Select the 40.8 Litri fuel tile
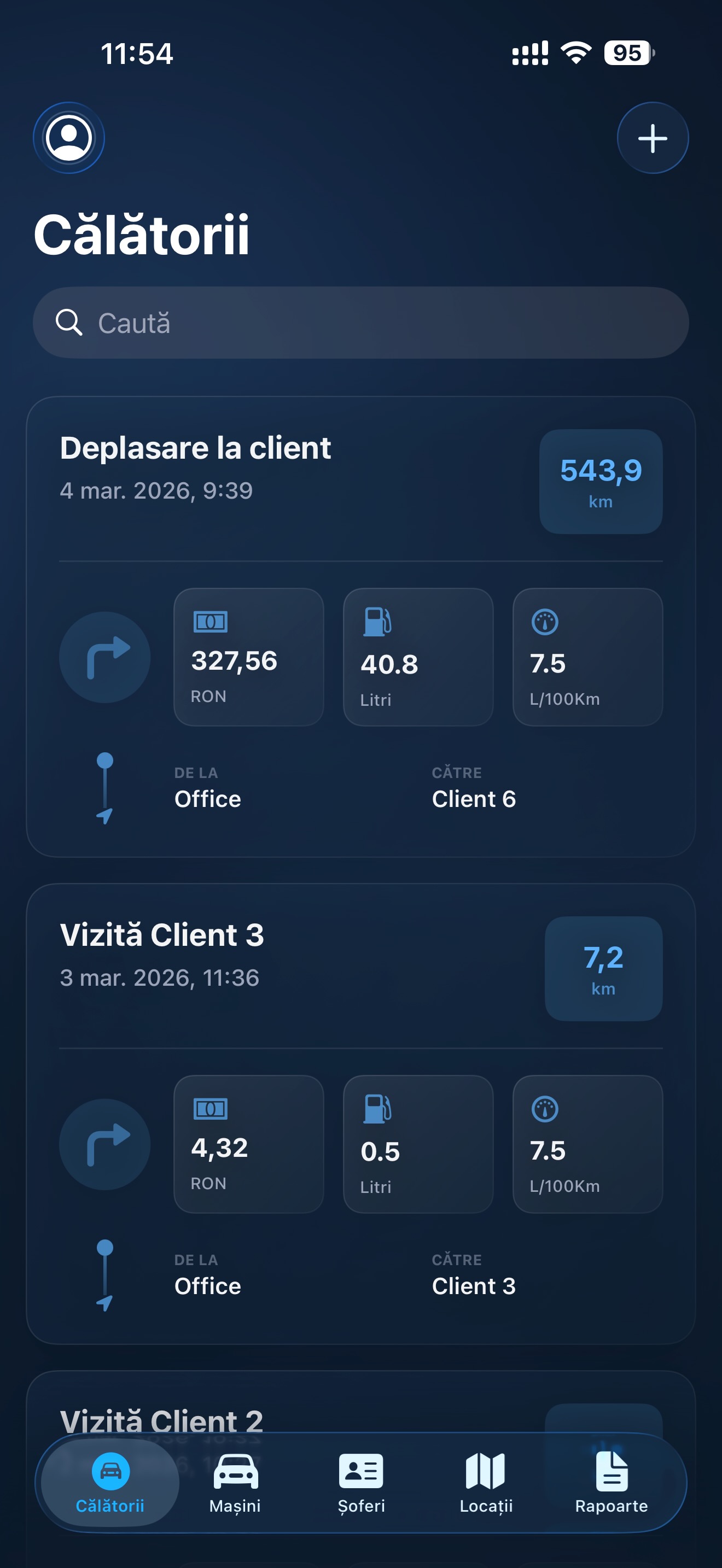Screen dimensions: 722x1568 point(418,657)
